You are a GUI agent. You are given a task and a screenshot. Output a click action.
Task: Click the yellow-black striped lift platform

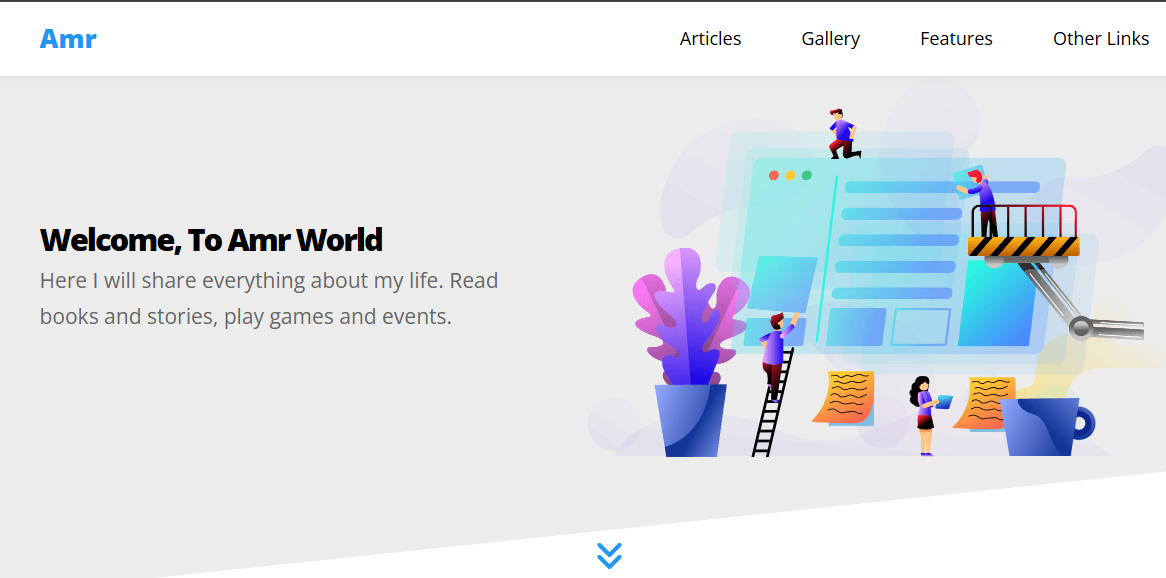1023,246
